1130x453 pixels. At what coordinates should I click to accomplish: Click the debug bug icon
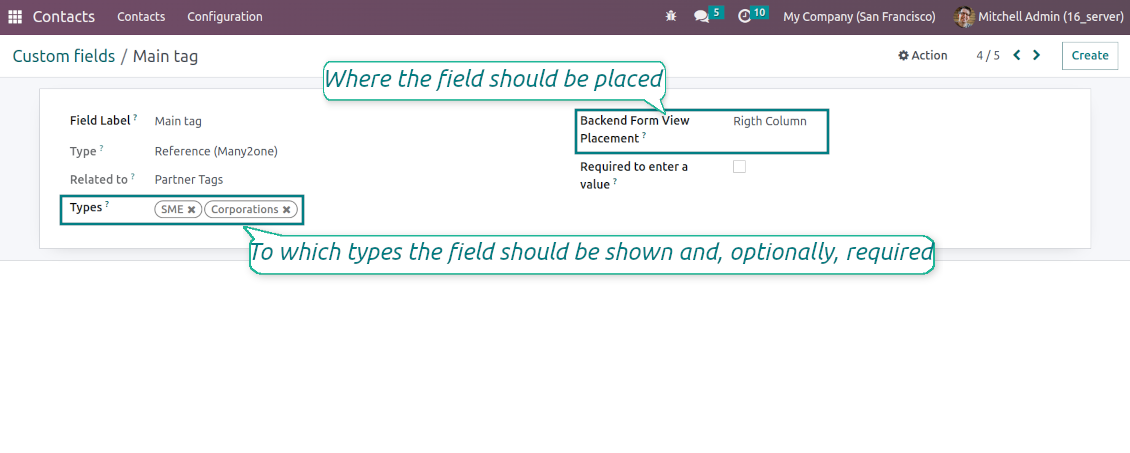[x=670, y=17]
